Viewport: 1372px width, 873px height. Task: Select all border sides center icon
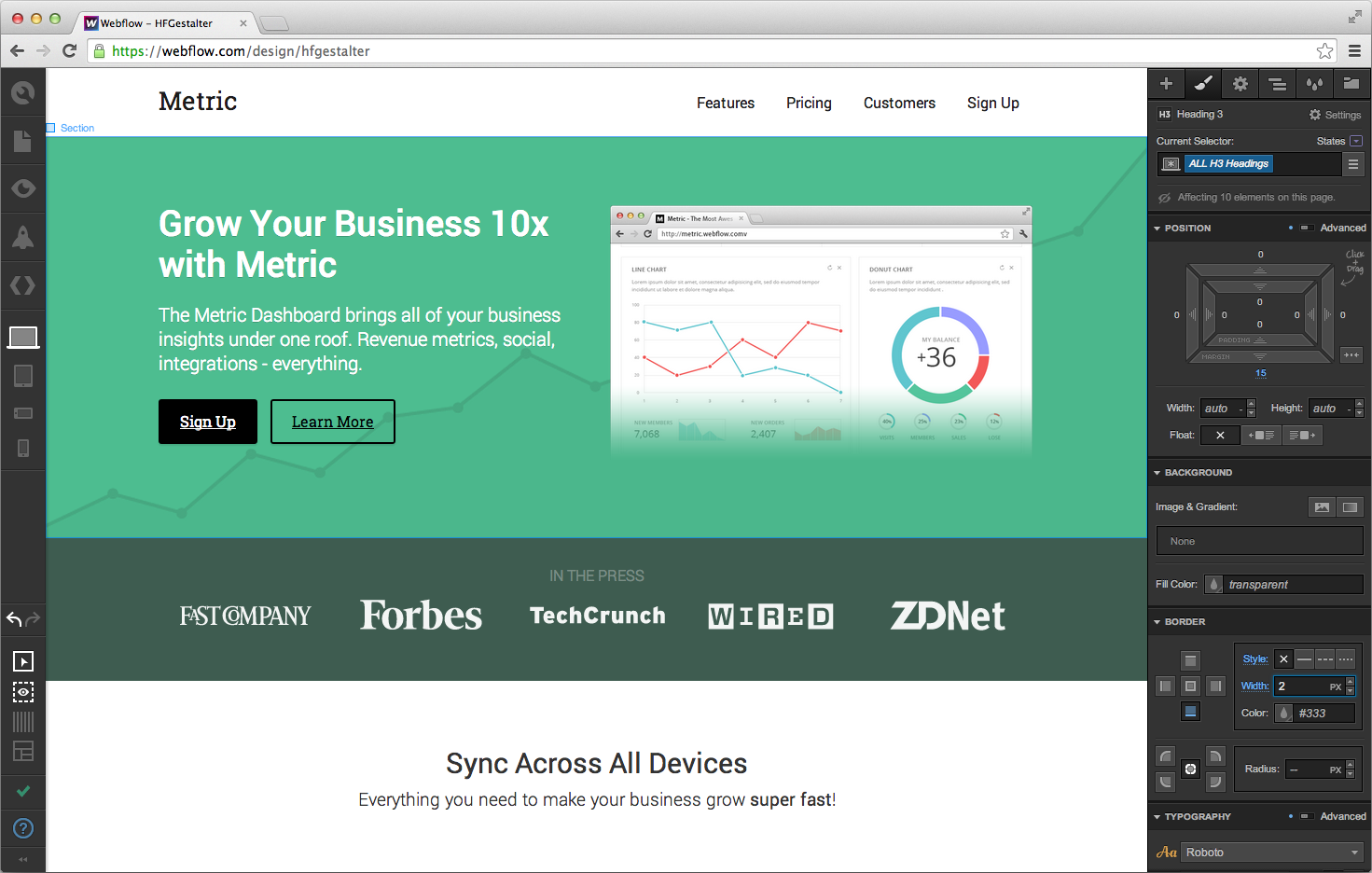(1190, 686)
